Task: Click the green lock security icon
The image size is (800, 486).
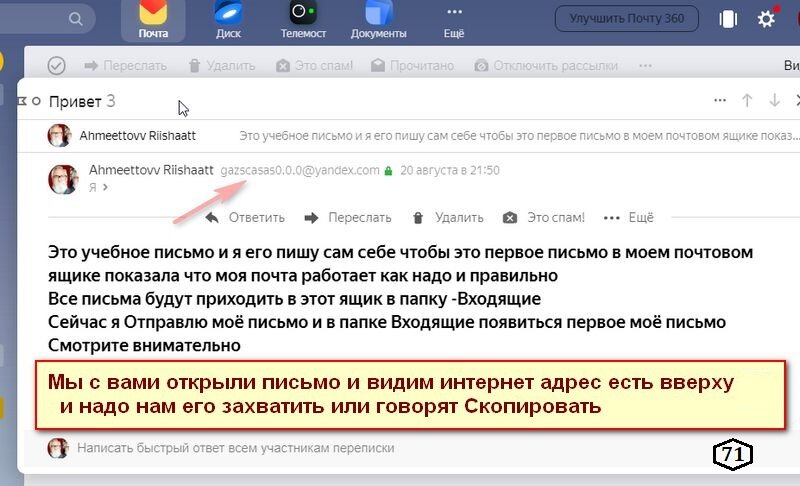Action: click(388, 171)
